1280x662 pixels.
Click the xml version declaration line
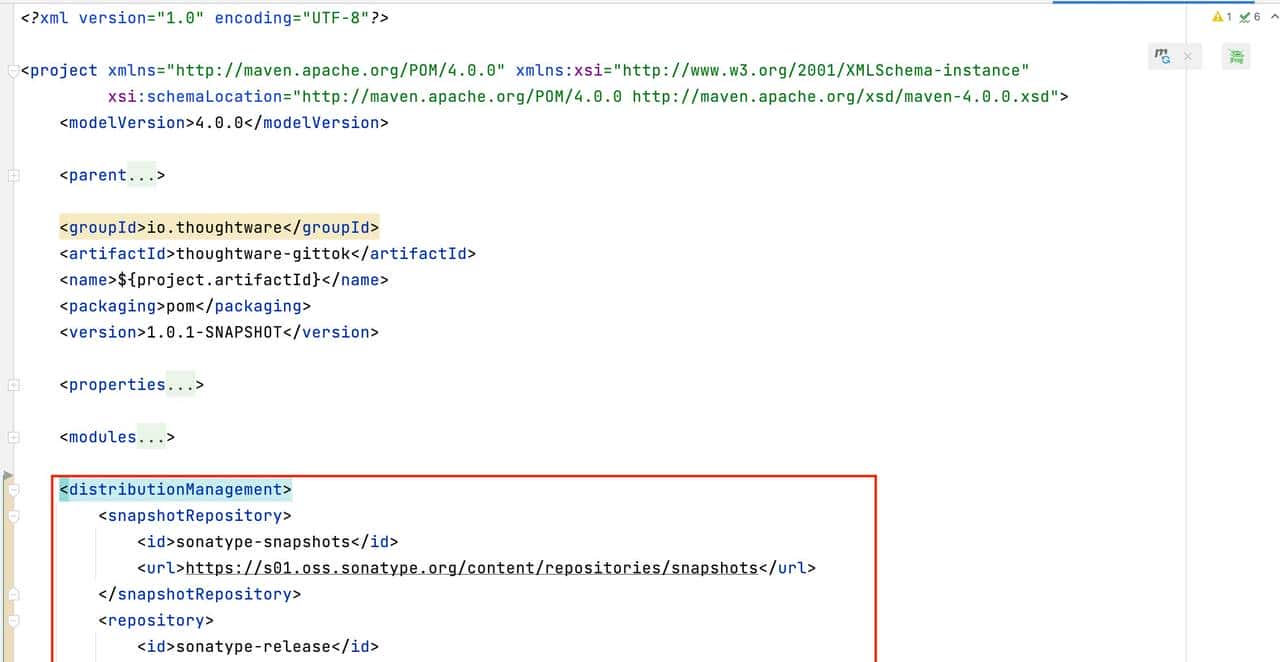click(205, 18)
